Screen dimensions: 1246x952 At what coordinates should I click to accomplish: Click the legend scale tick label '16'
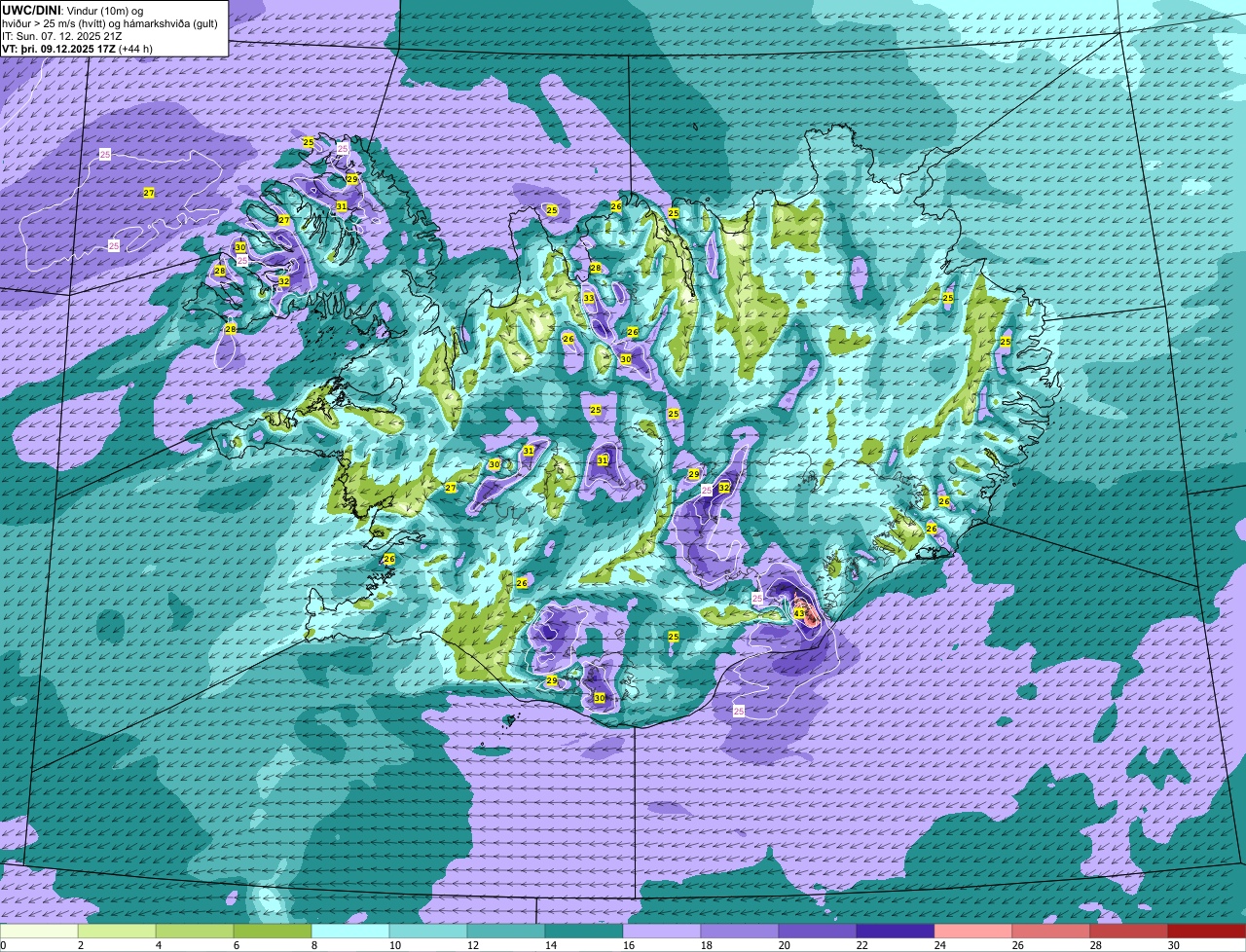[x=629, y=945]
